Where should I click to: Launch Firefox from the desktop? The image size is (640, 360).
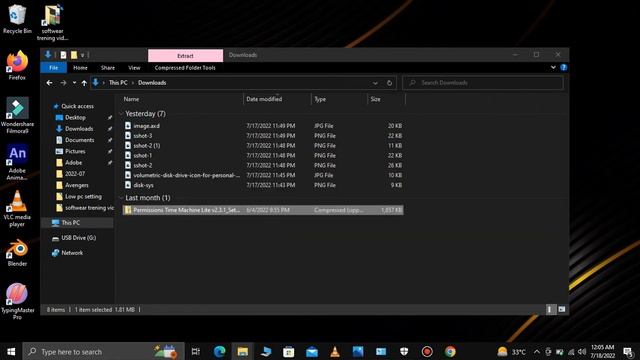pyautogui.click(x=17, y=65)
